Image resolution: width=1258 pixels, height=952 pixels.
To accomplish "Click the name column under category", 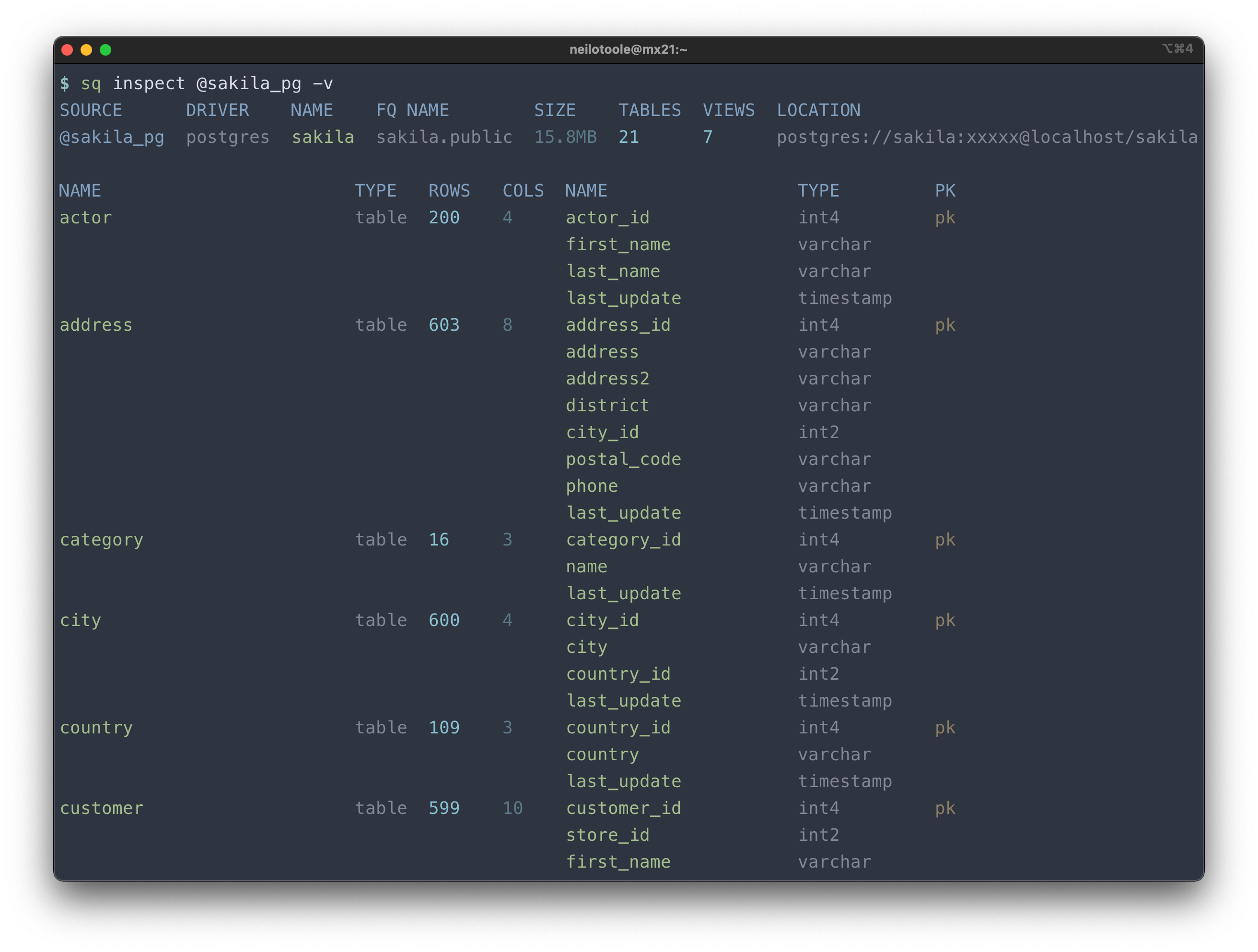I will pos(586,567).
